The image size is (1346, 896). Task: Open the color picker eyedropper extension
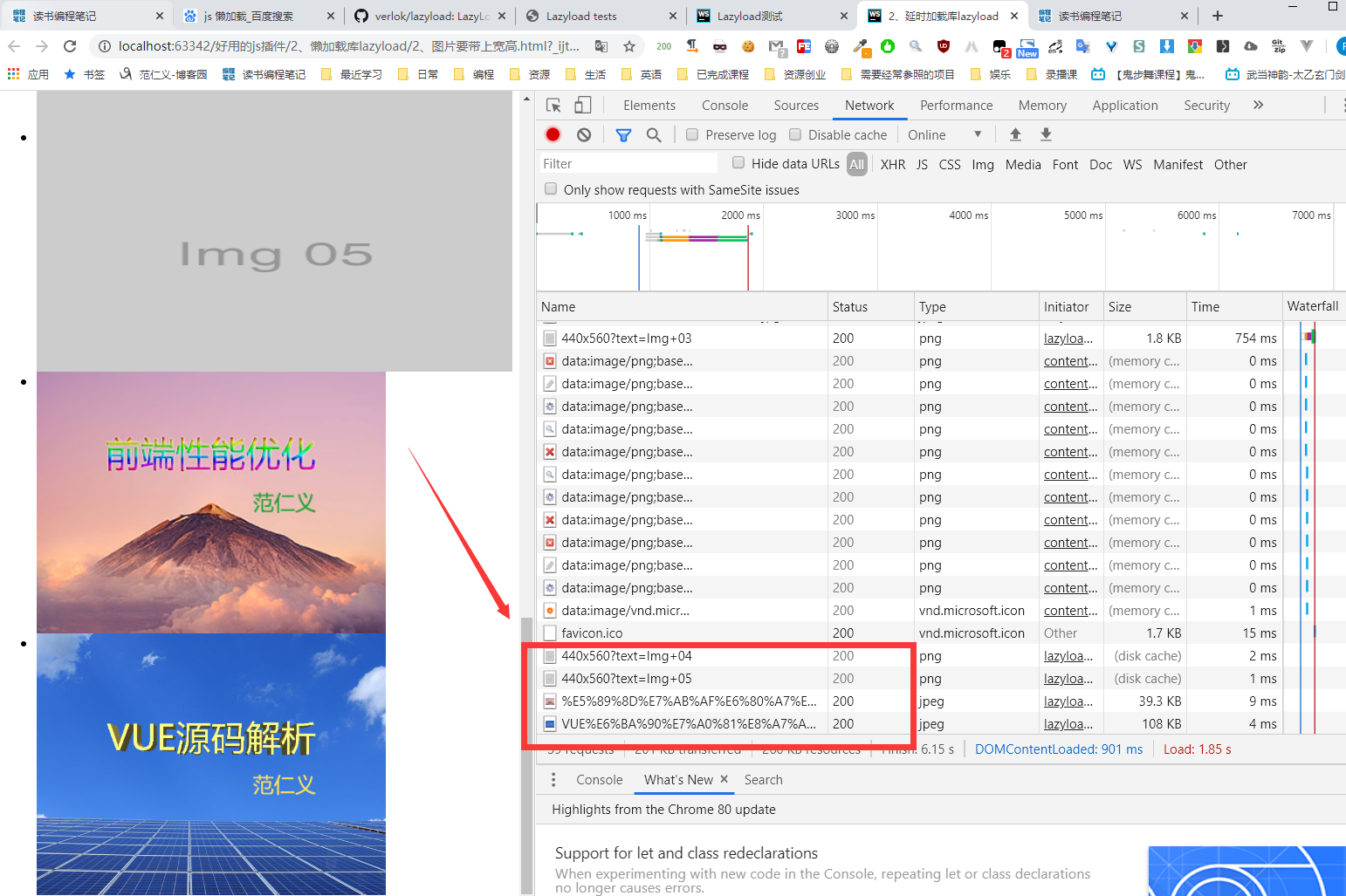pyautogui.click(x=860, y=46)
